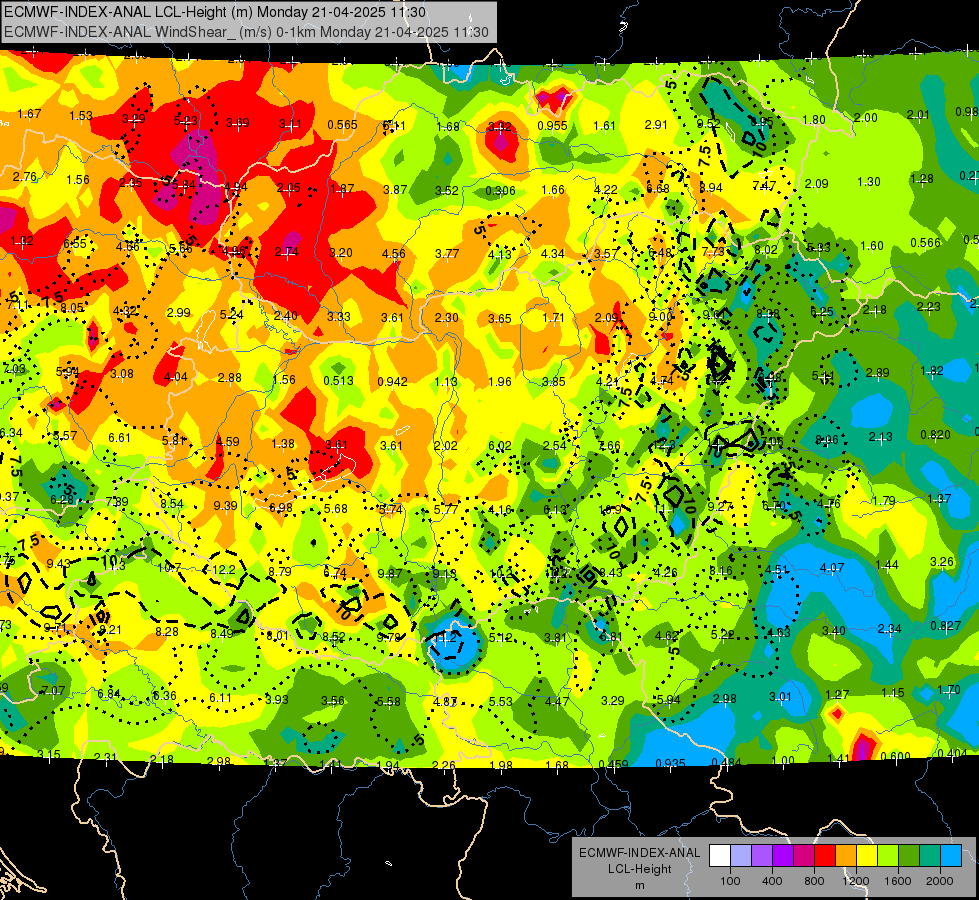
Task: Click the shear value 7.39
Action: click(117, 502)
